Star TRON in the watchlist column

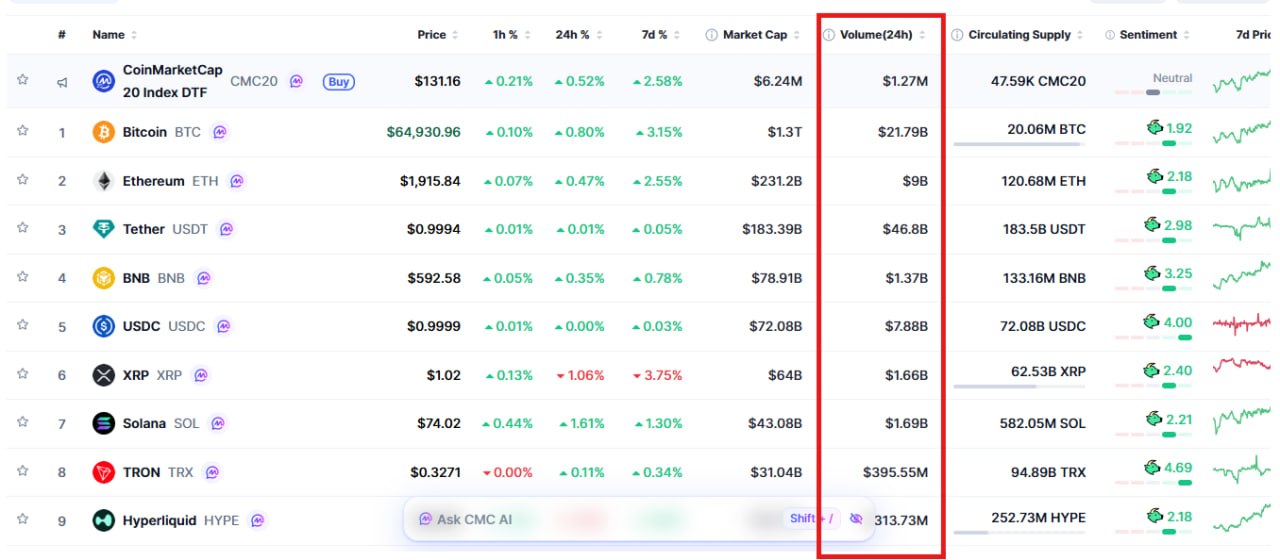pos(22,471)
